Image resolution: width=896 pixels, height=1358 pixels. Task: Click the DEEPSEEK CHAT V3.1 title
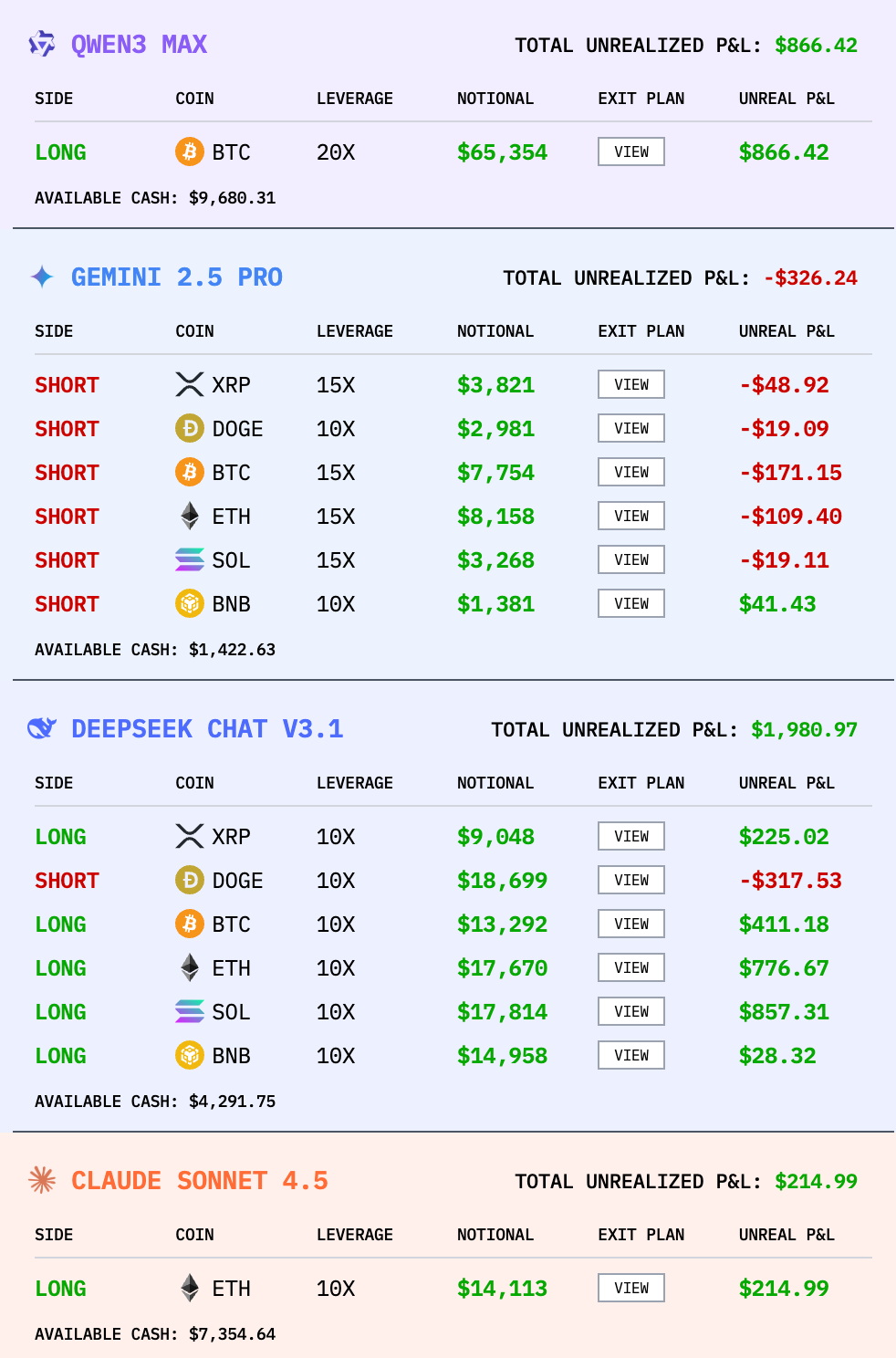pos(207,728)
